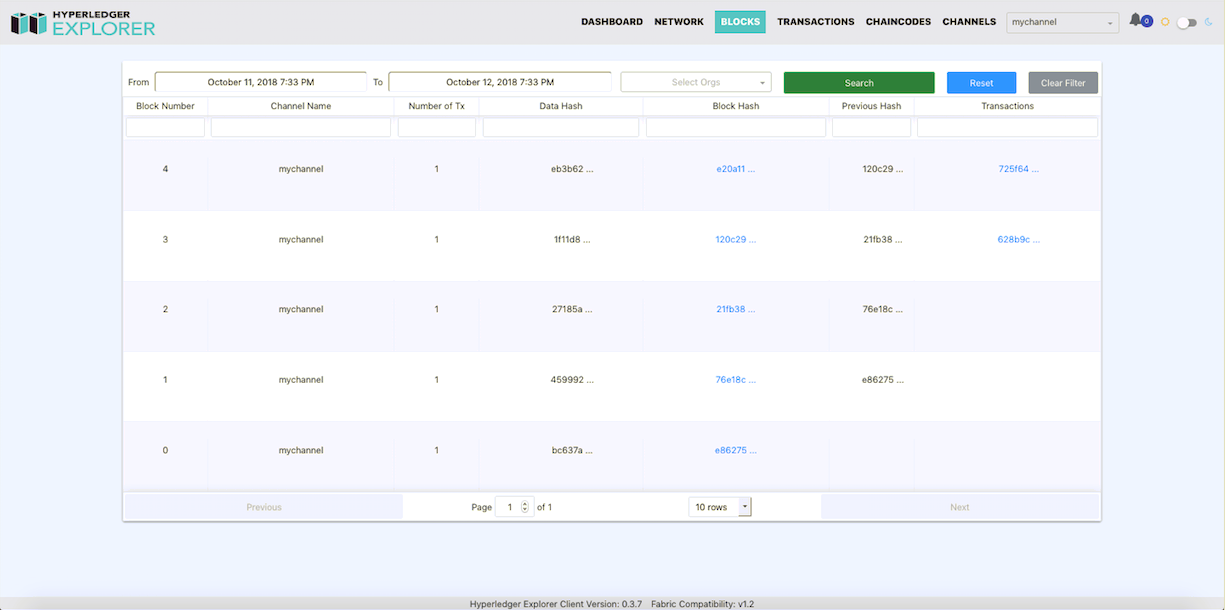Focus the Previous Hash filter box

click(872, 128)
